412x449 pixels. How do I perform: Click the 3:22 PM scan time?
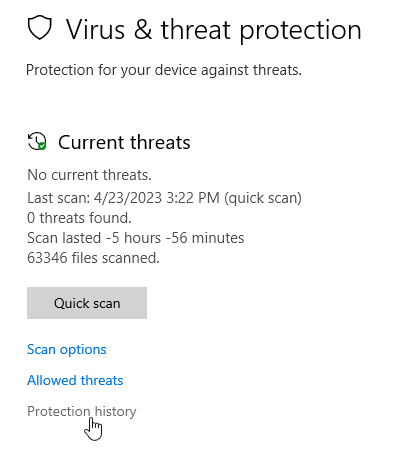point(193,198)
